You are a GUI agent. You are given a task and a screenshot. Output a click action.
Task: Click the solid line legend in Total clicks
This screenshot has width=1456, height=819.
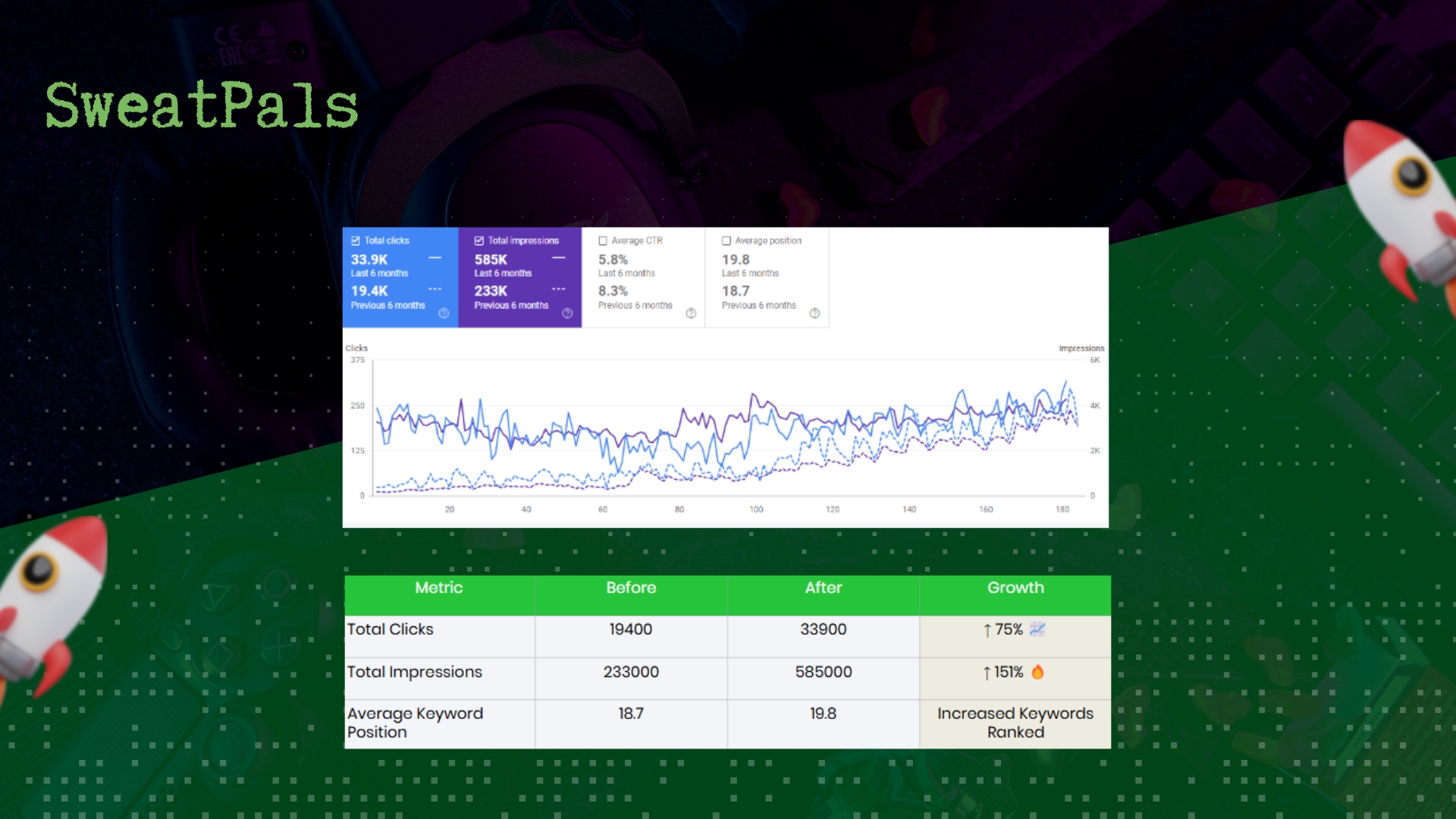pos(435,259)
